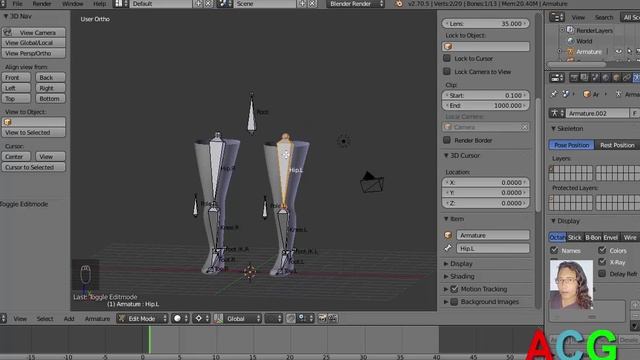This screenshot has height=360, width=640.
Task: Toggle Armature visibility eye in outliner
Action: [x=619, y=51]
